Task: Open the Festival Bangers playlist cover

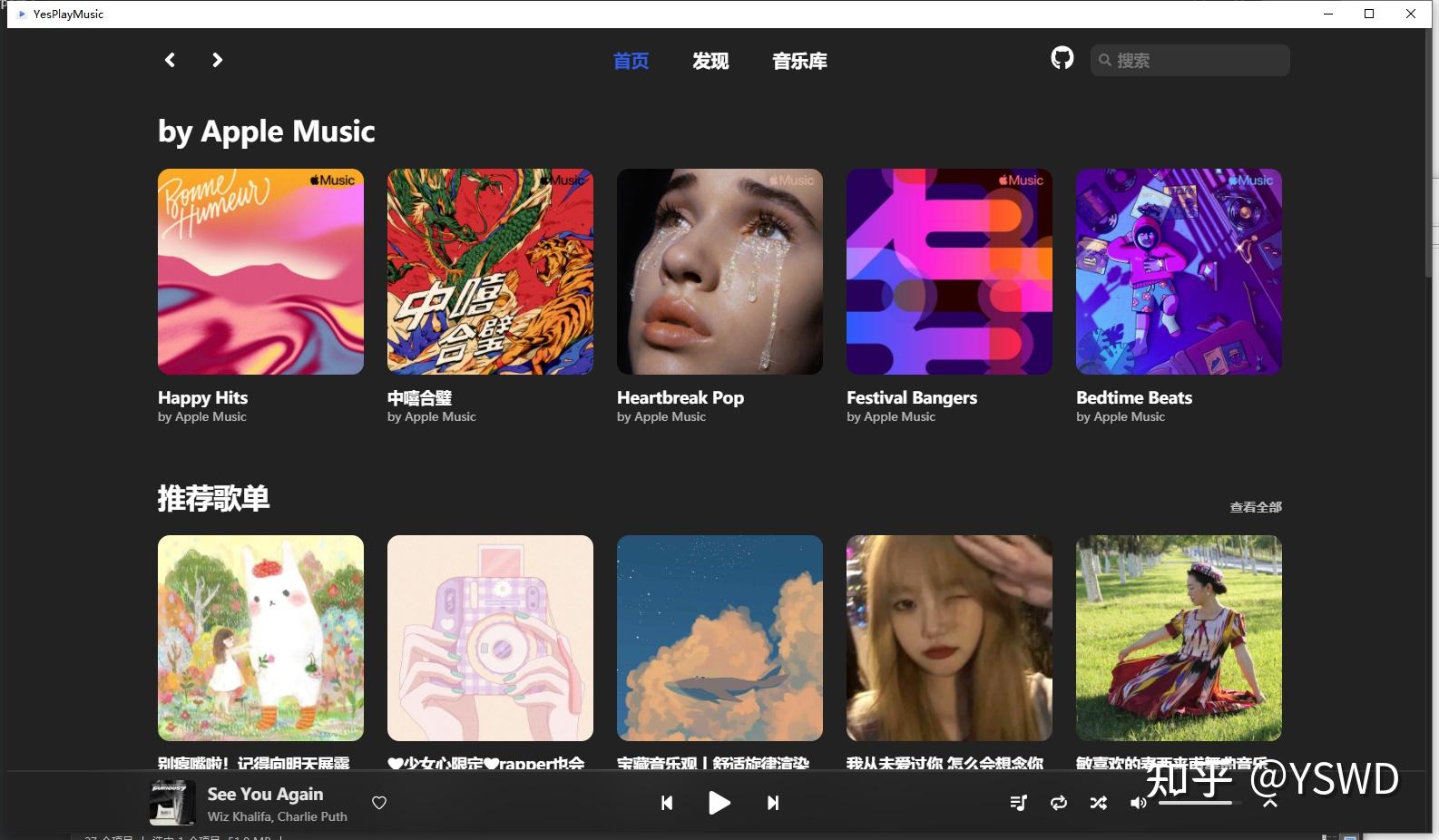Action: (x=949, y=271)
